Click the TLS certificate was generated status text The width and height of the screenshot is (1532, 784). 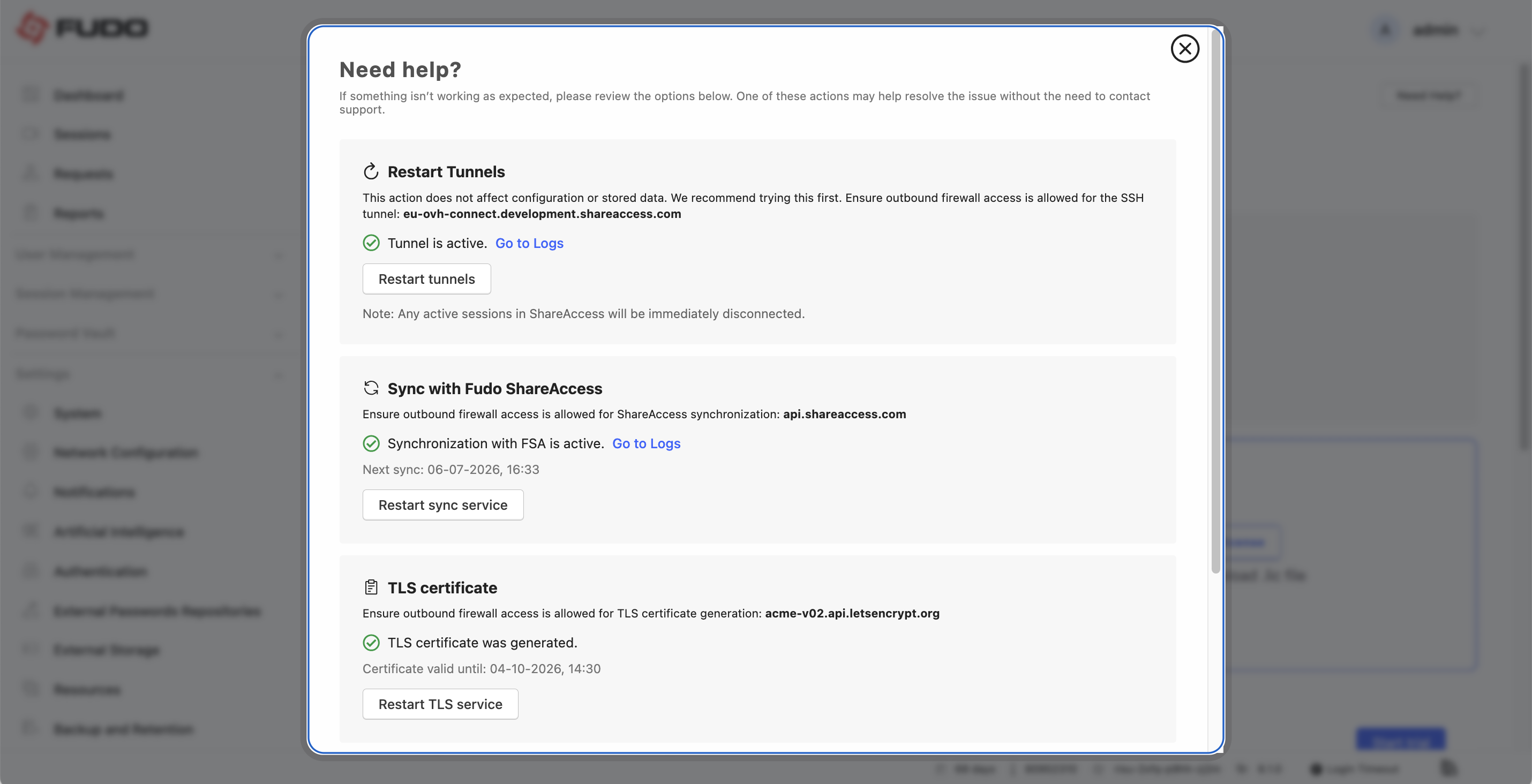[482, 643]
